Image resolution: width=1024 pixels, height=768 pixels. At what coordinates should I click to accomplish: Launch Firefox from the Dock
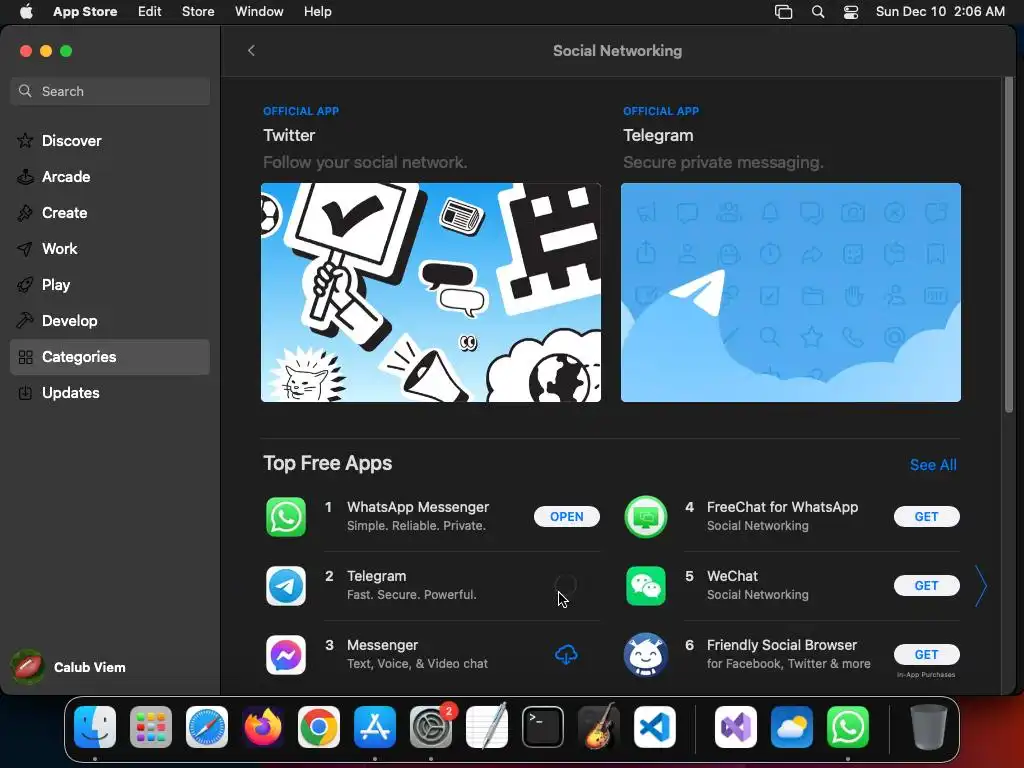tap(263, 727)
